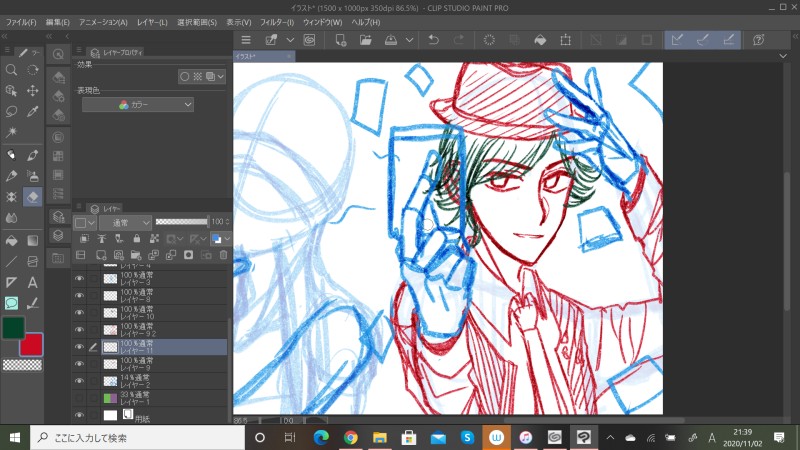This screenshot has width=800, height=450.
Task: Click the red sub drawing color swatch
Action: pyautogui.click(x=31, y=345)
